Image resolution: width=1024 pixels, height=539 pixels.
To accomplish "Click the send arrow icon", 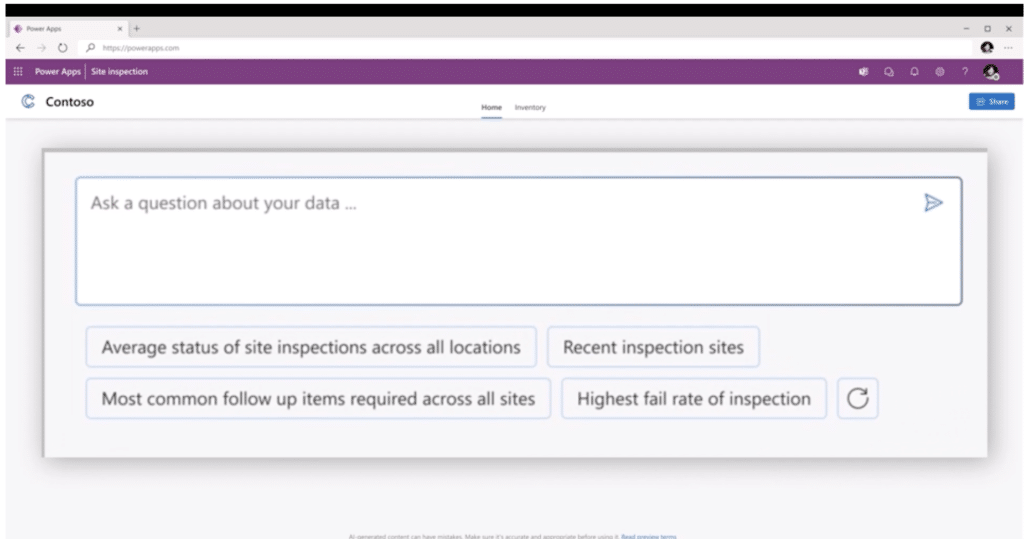I will click(x=933, y=203).
